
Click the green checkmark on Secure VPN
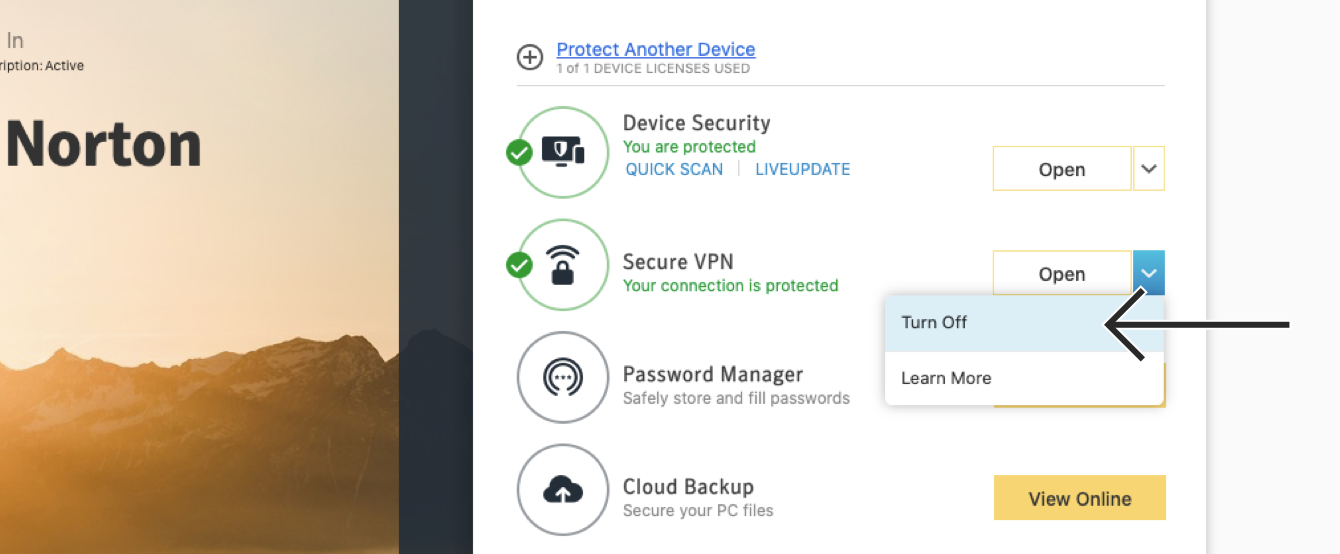click(519, 265)
